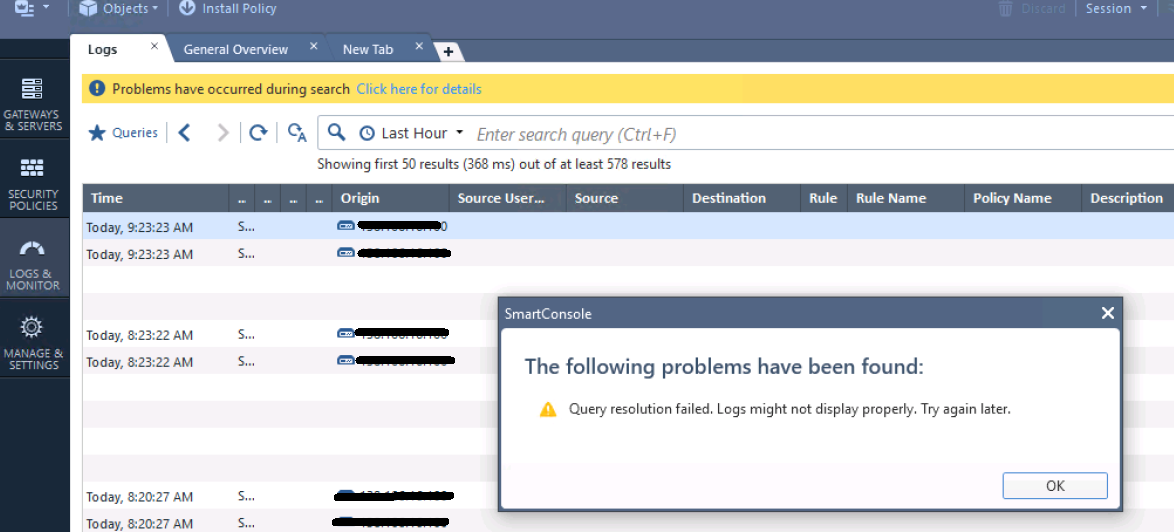Click gateway icon in first 9:23:23 row
Viewport: 1174px width, 532px height.
pos(345,225)
